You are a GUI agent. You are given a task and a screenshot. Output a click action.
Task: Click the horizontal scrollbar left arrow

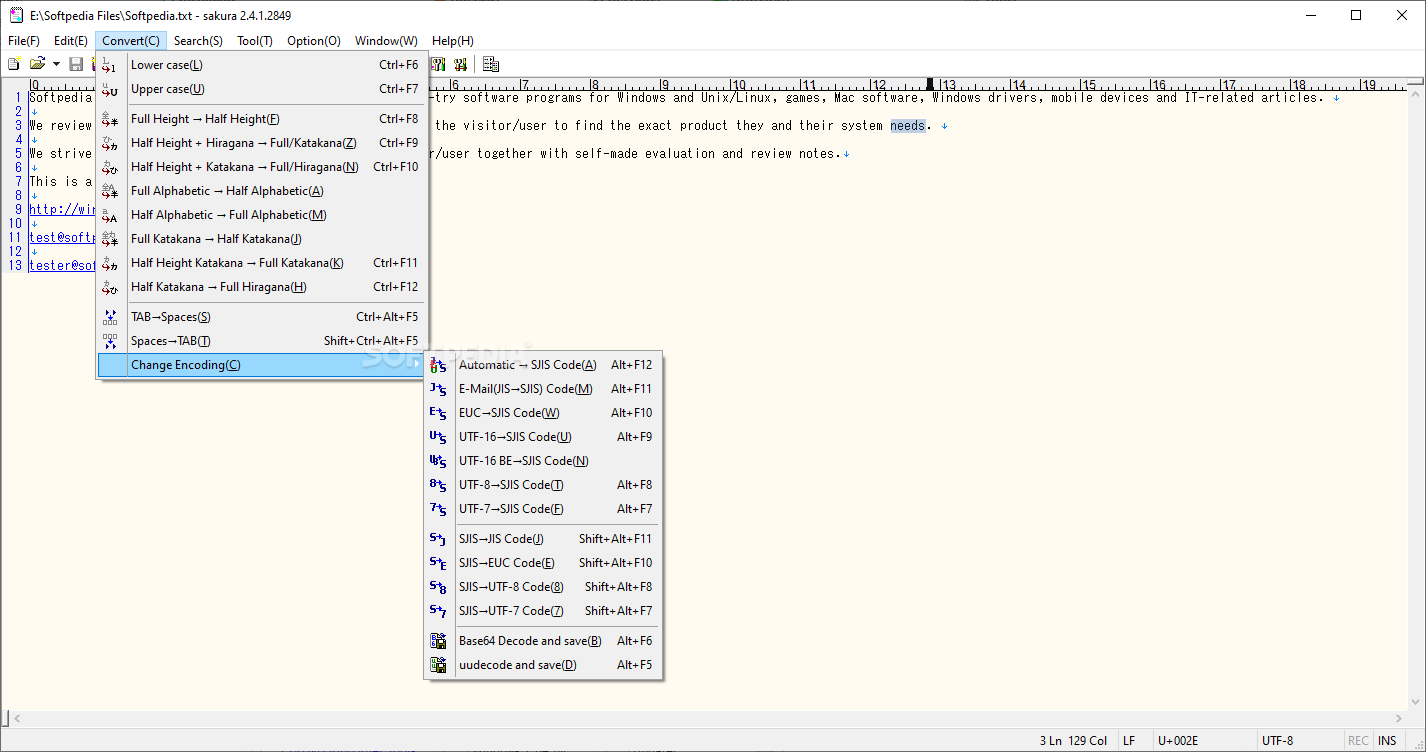click(x=15, y=718)
